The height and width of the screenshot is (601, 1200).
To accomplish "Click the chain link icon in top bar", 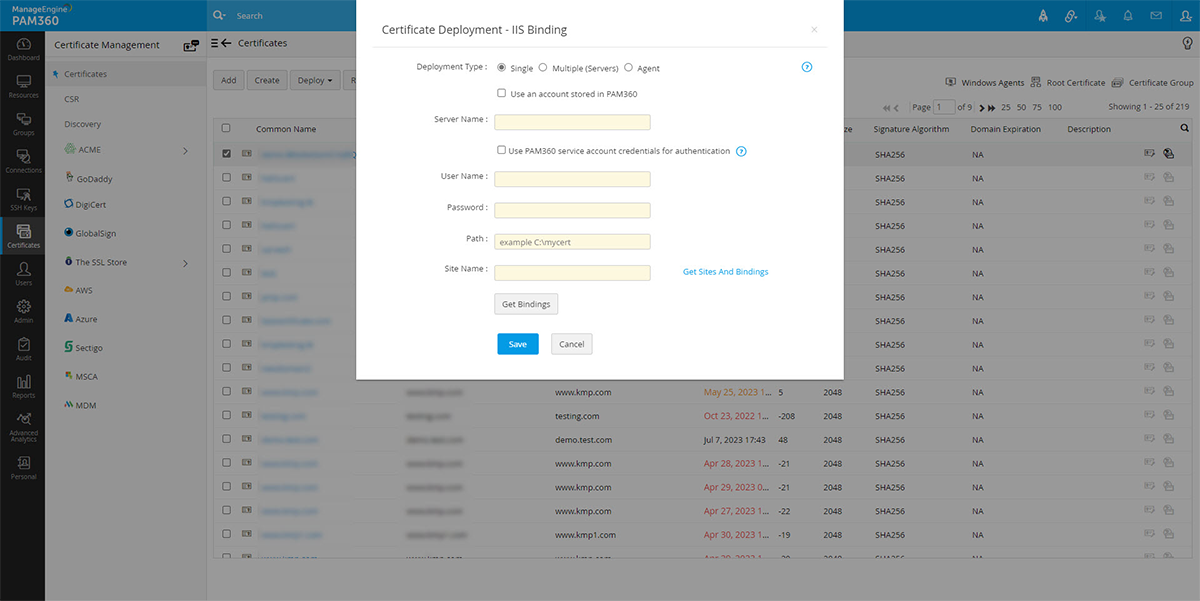I will coord(1071,15).
